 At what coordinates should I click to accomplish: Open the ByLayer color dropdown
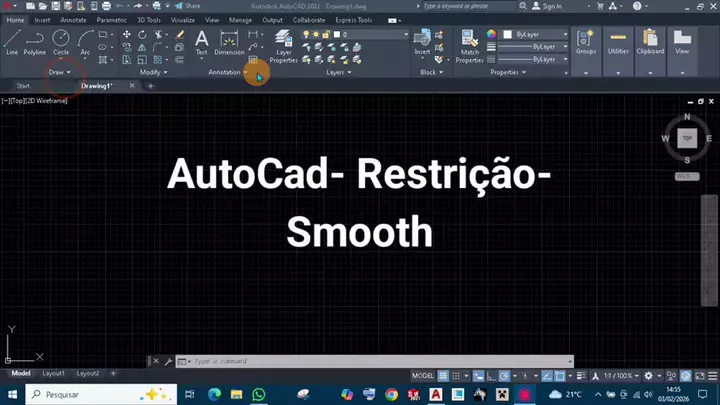(x=538, y=34)
